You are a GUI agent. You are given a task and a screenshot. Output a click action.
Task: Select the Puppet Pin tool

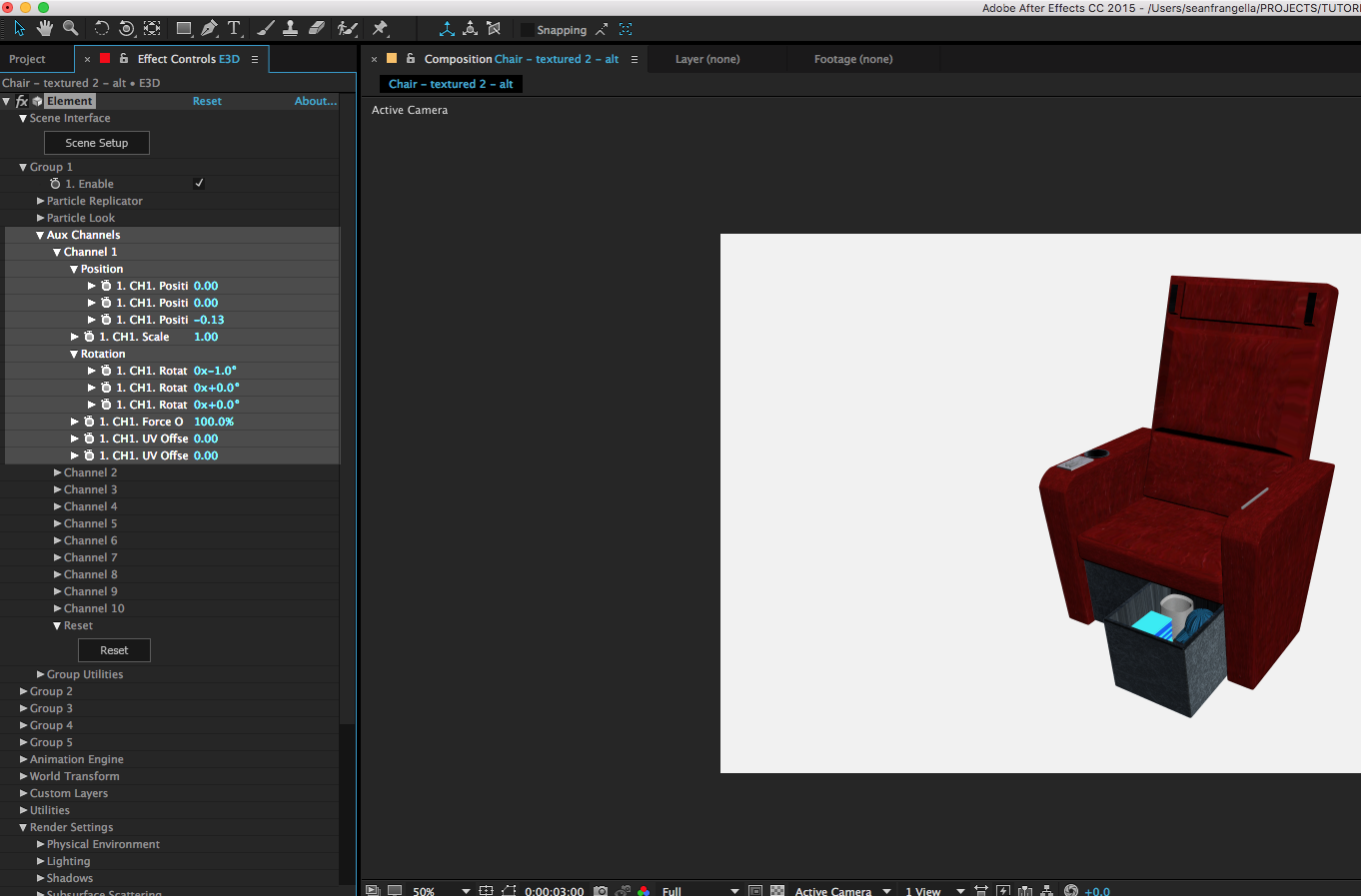pos(380,28)
